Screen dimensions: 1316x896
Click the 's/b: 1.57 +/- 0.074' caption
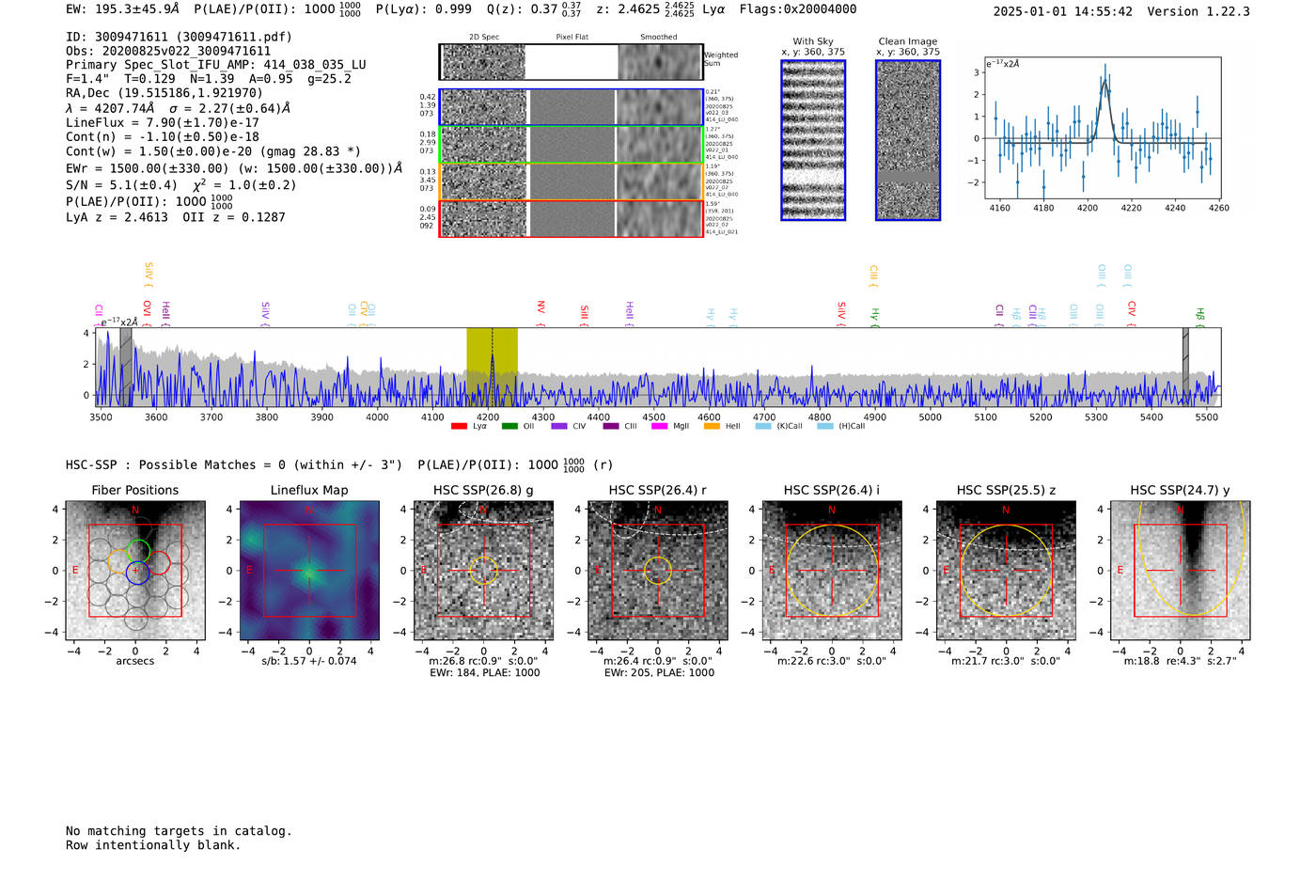click(x=309, y=661)
